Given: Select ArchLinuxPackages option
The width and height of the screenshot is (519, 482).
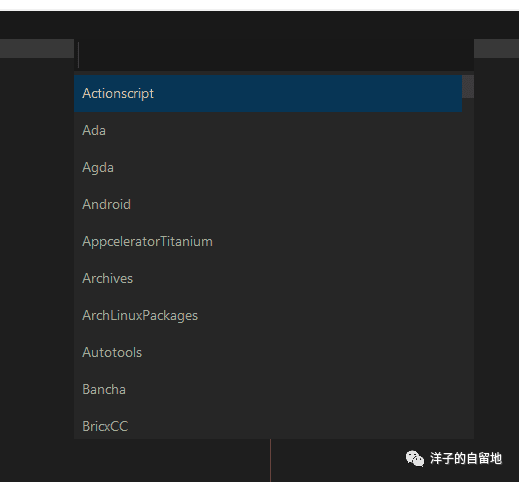Looking at the screenshot, I should click(268, 315).
